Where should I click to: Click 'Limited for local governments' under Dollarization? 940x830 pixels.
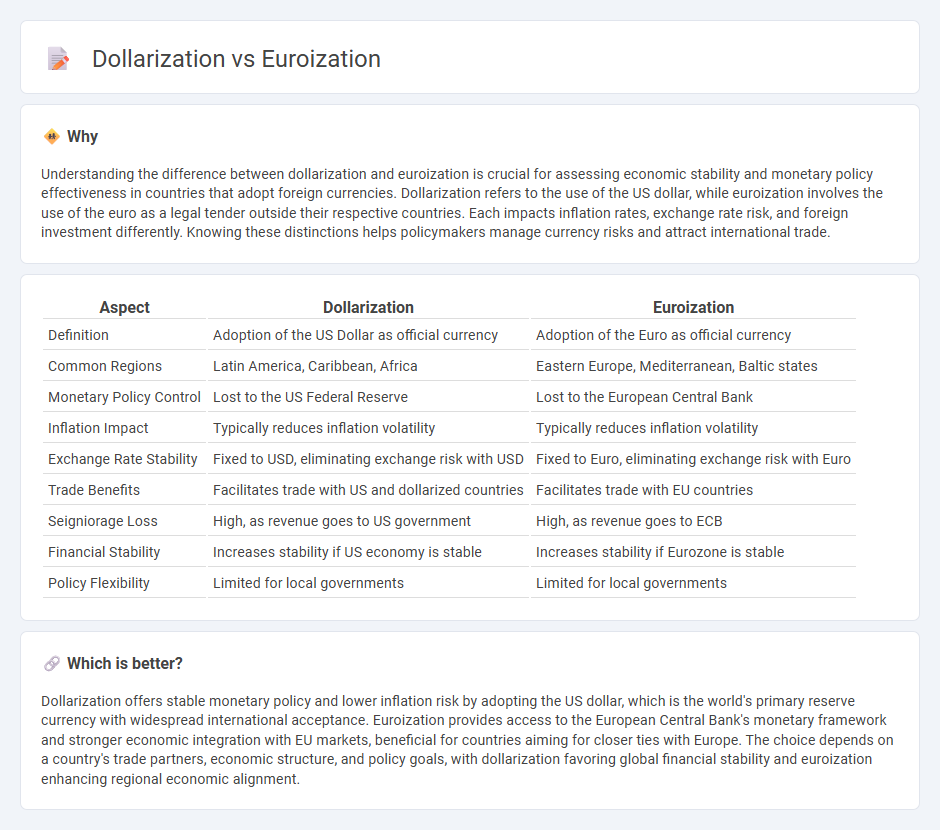tap(308, 583)
